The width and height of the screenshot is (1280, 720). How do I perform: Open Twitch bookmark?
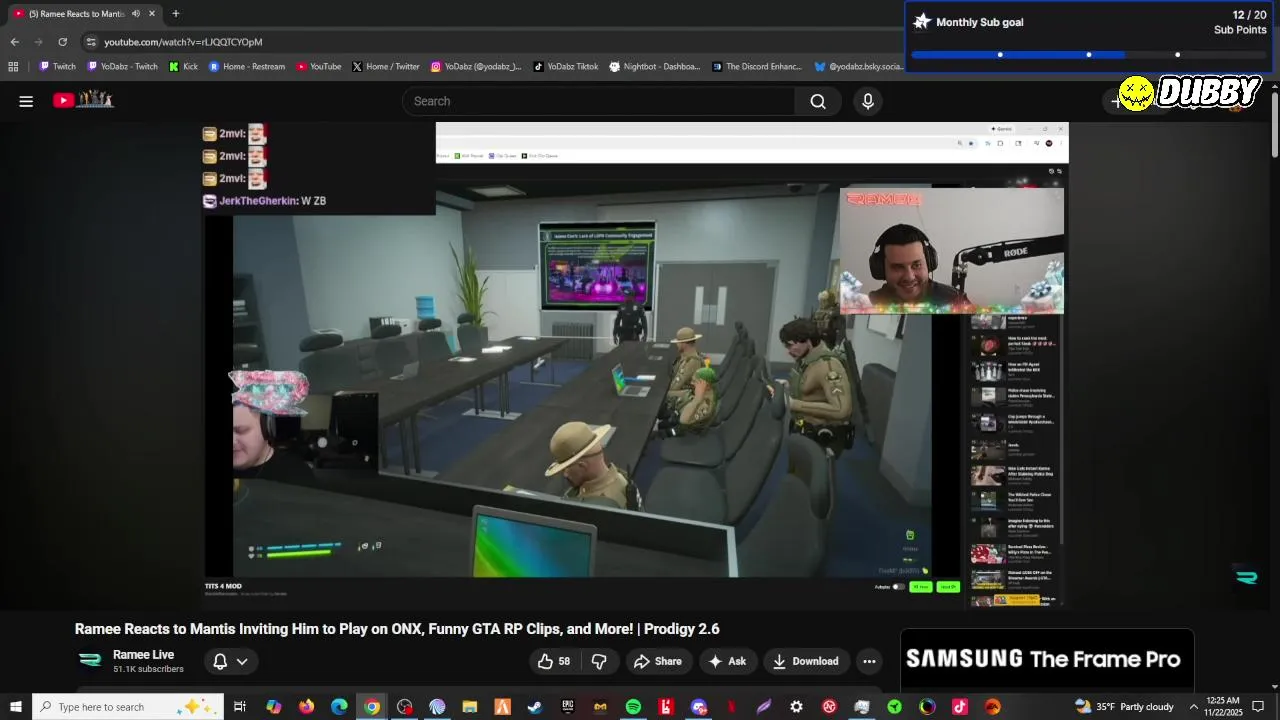[x=57, y=67]
